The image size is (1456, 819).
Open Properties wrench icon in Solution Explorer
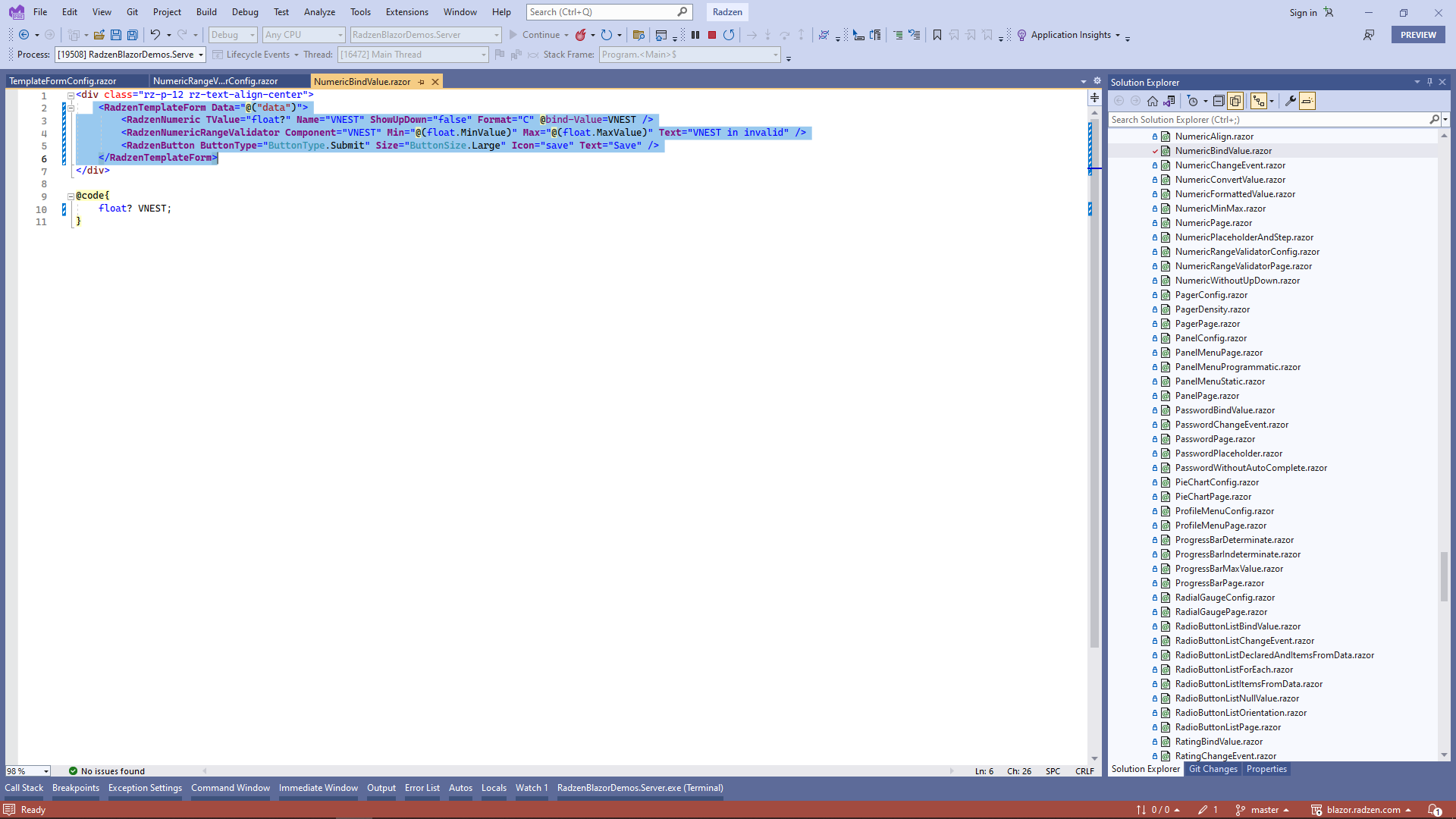pyautogui.click(x=1290, y=101)
